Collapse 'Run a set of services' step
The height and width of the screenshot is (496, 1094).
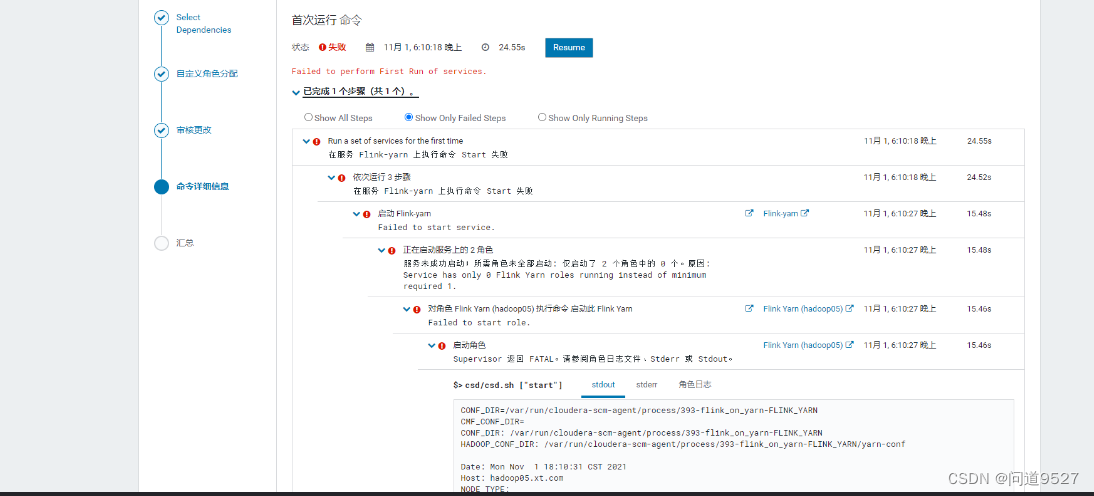[306, 141]
